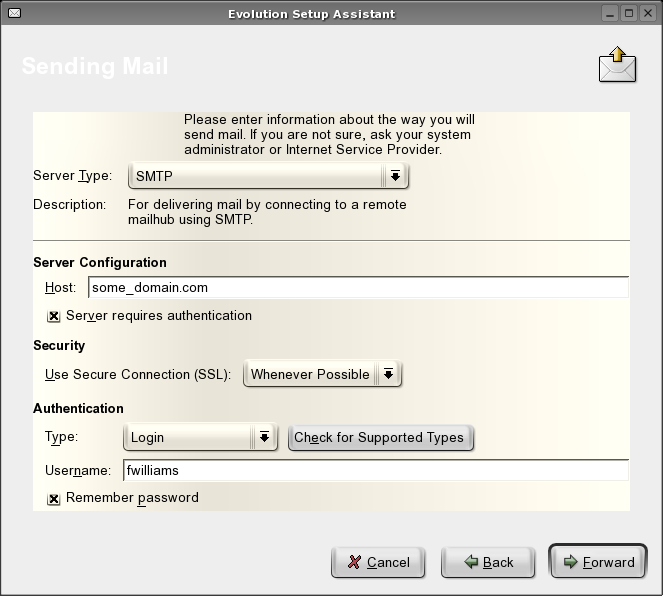The height and width of the screenshot is (596, 663).
Task: Close the Evolution Setup Assistant window
Action: pyautogui.click(x=648, y=13)
